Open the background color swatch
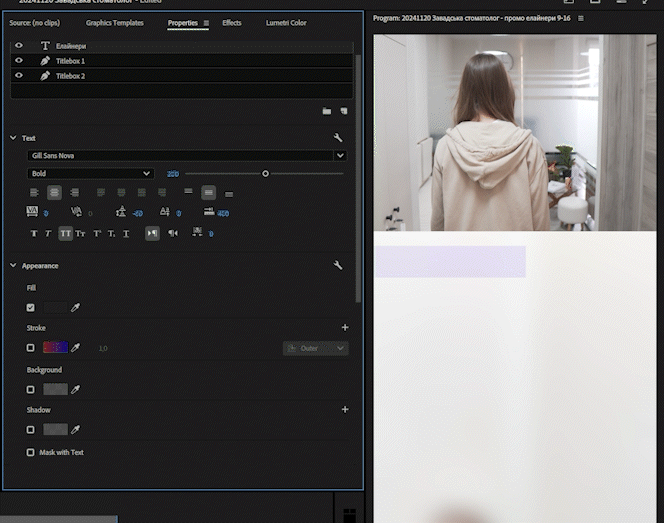This screenshot has width=664, height=523. point(55,389)
